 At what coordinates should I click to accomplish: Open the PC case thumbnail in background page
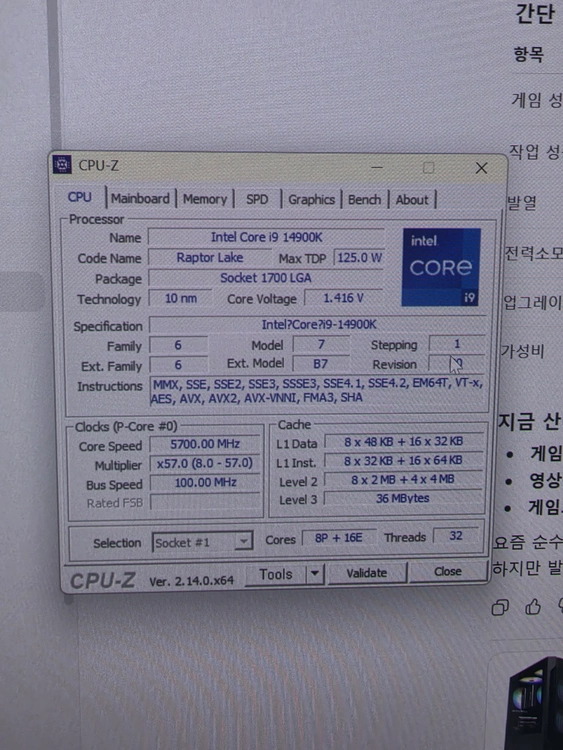point(534,702)
